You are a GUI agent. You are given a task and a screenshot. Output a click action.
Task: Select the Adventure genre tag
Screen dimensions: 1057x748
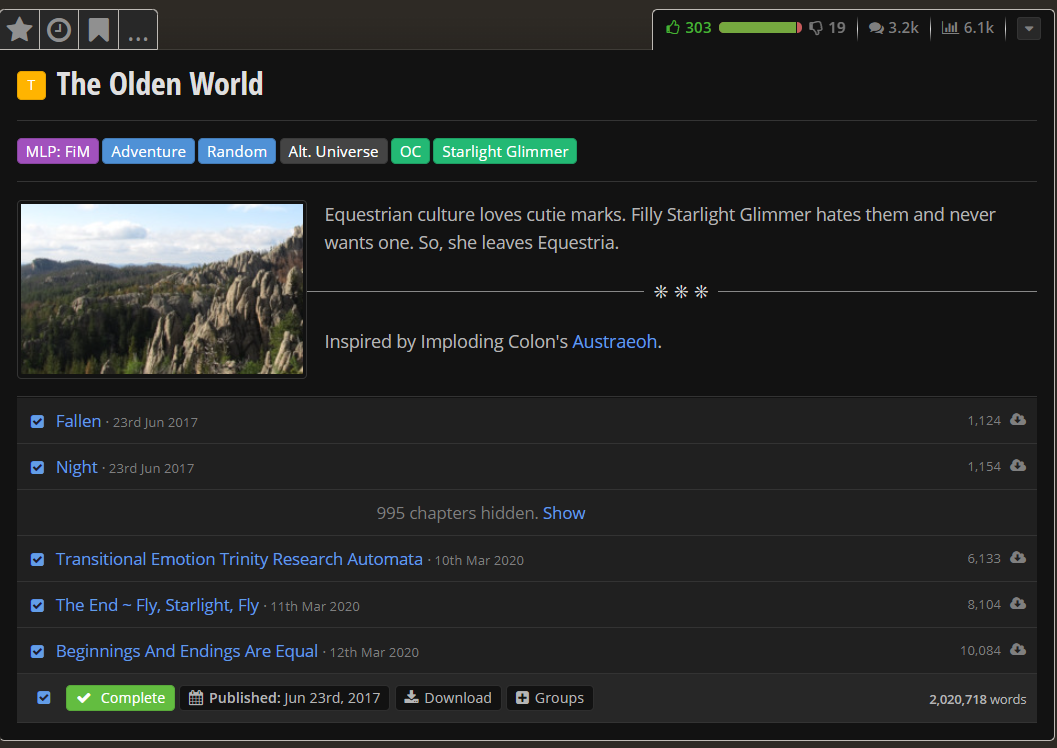148,152
